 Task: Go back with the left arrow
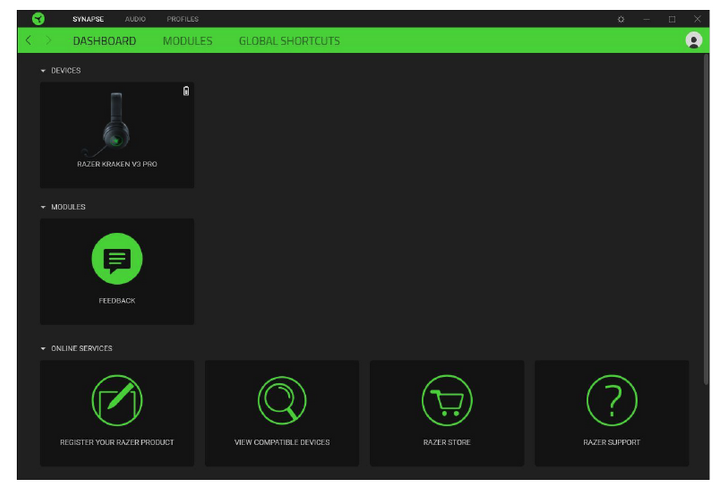coord(29,40)
